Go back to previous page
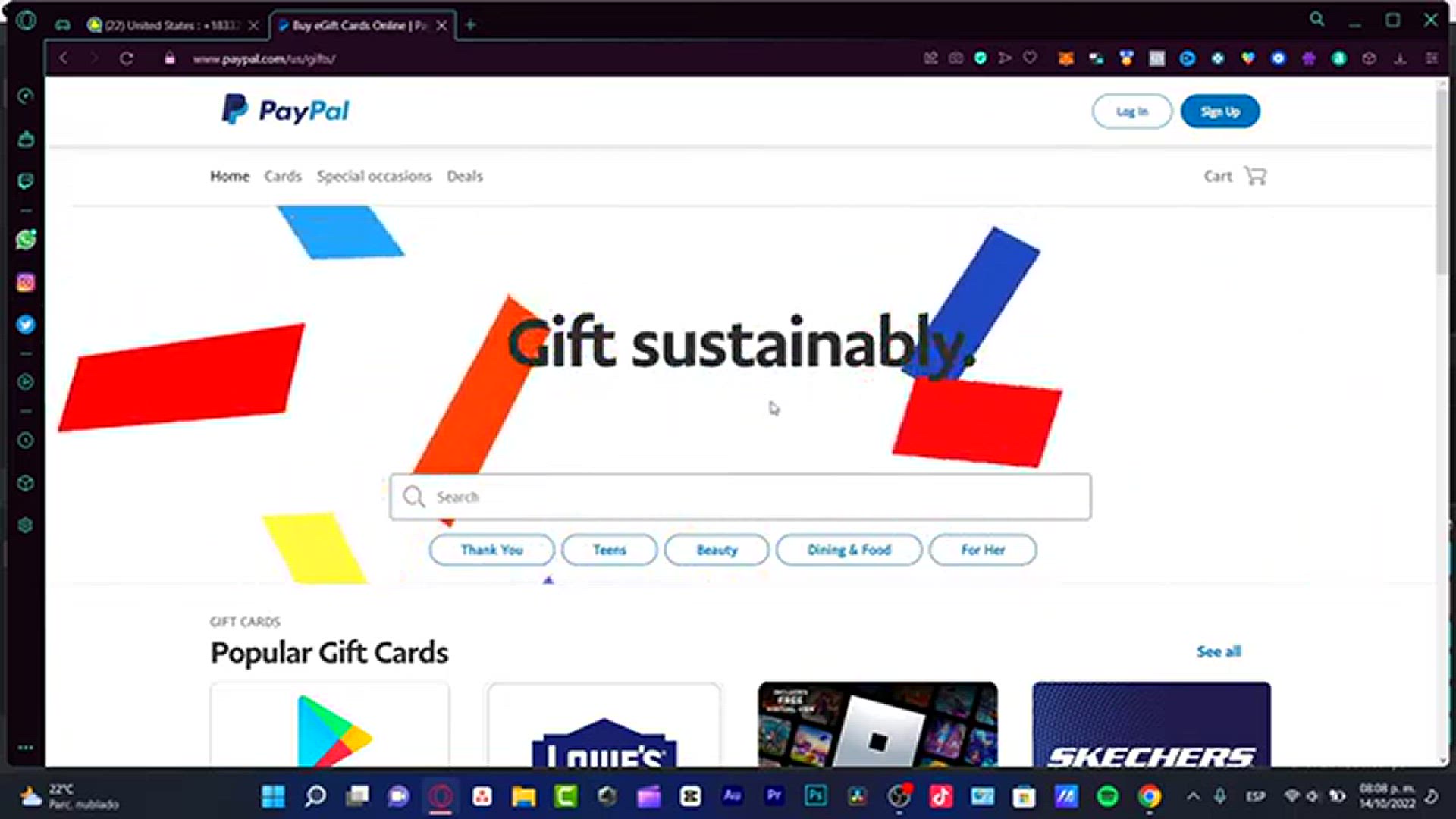 [x=64, y=58]
